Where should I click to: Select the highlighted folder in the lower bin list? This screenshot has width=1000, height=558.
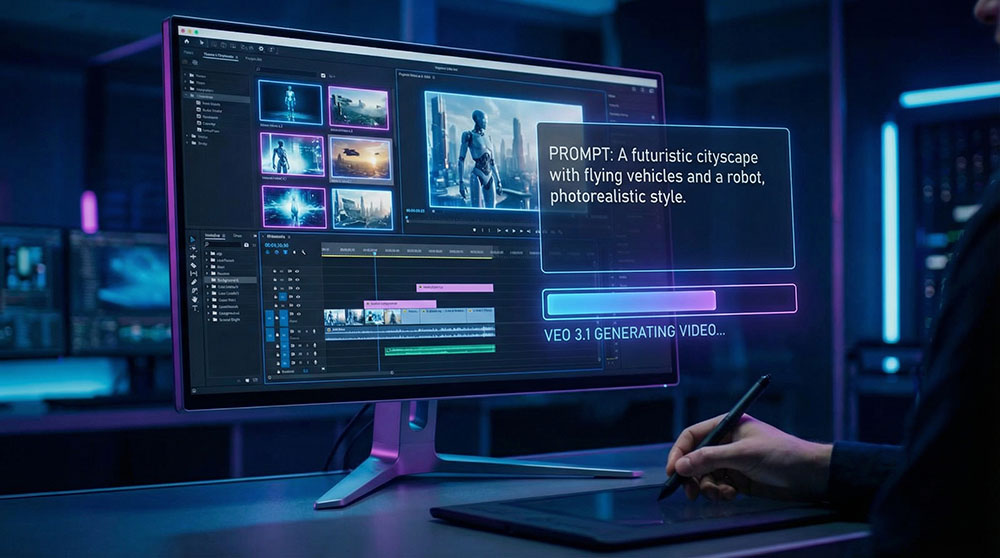[x=230, y=280]
